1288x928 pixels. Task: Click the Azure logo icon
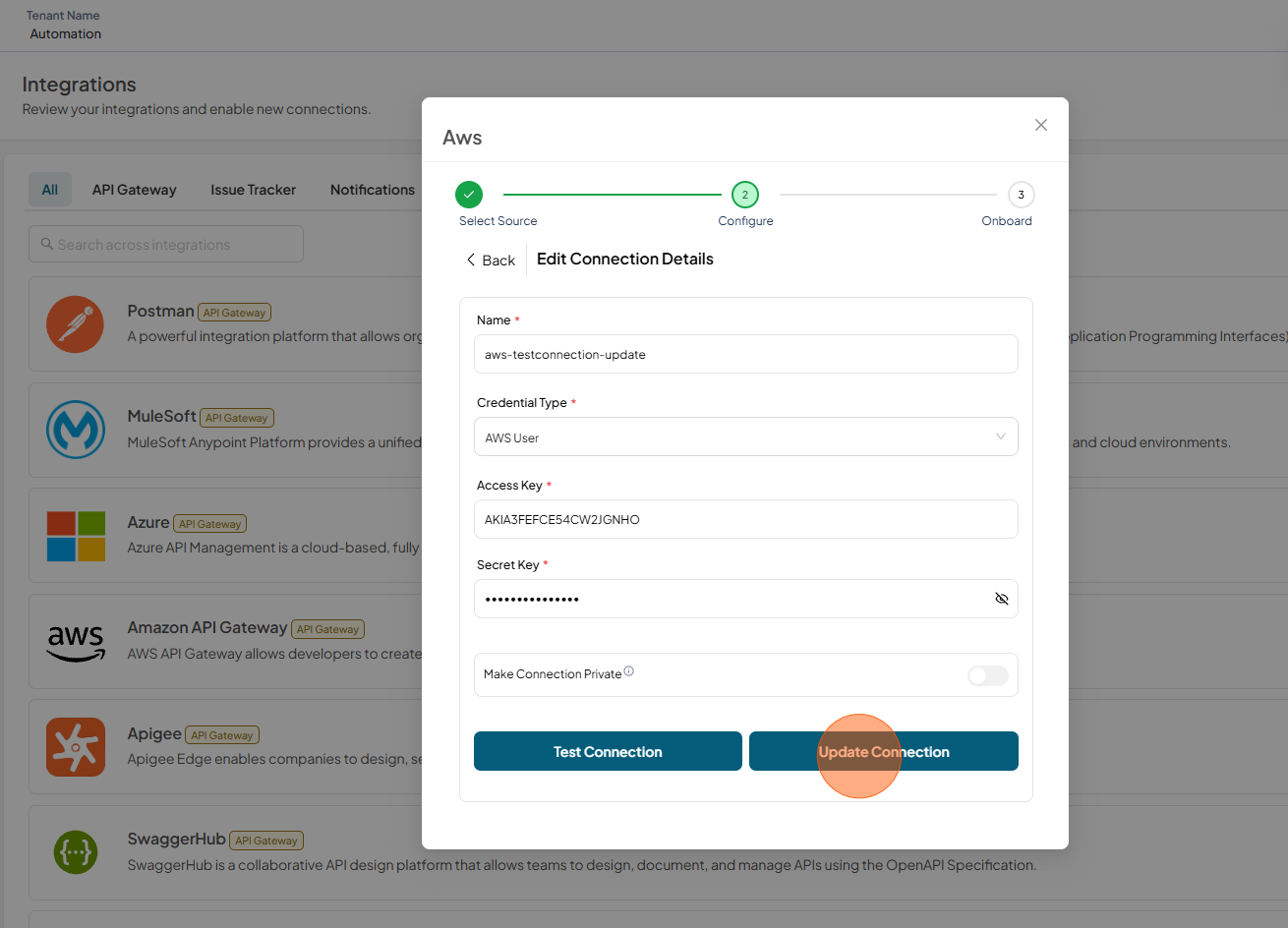pyautogui.click(x=76, y=536)
